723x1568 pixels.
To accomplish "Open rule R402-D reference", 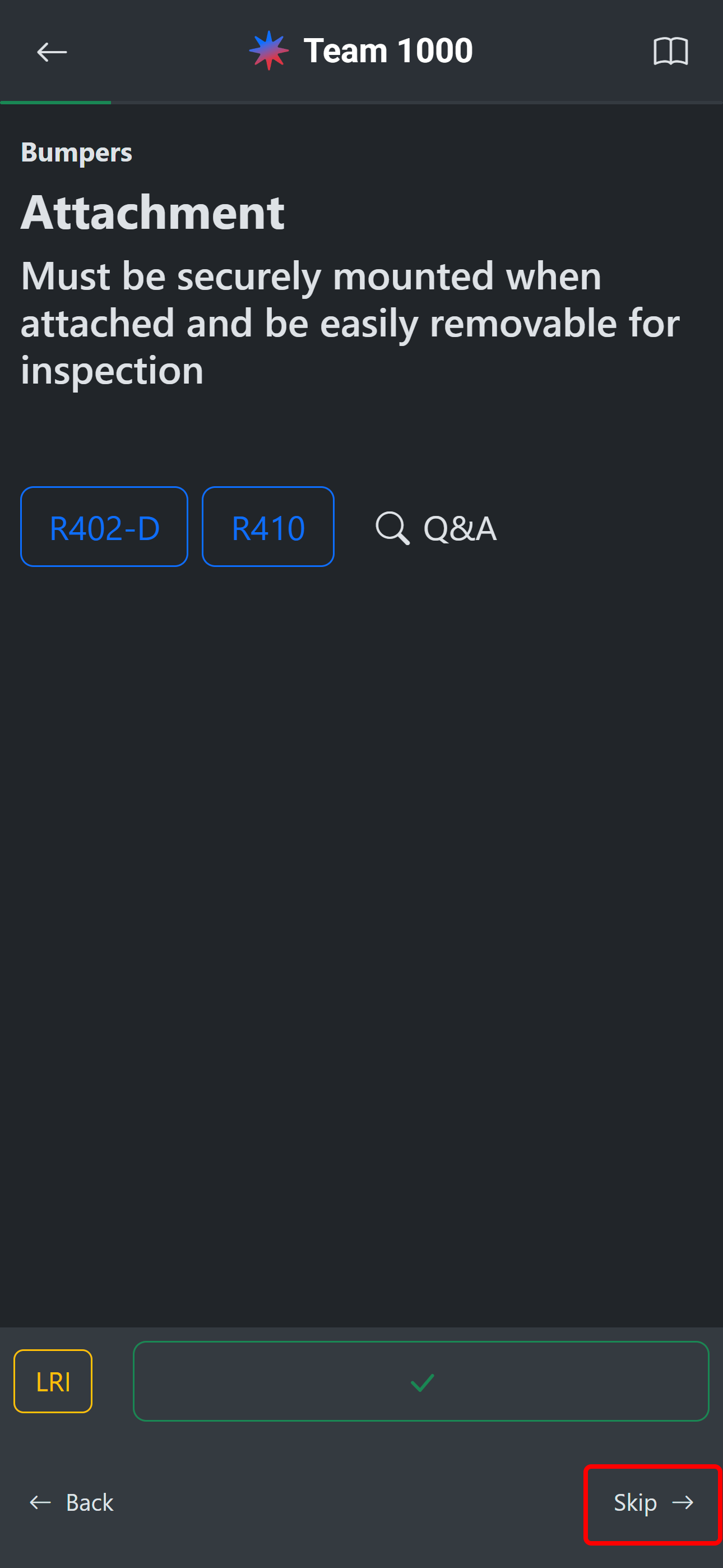I will (104, 527).
